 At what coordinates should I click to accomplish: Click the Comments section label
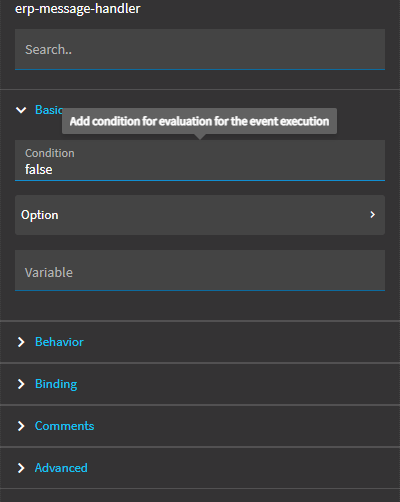click(x=65, y=426)
